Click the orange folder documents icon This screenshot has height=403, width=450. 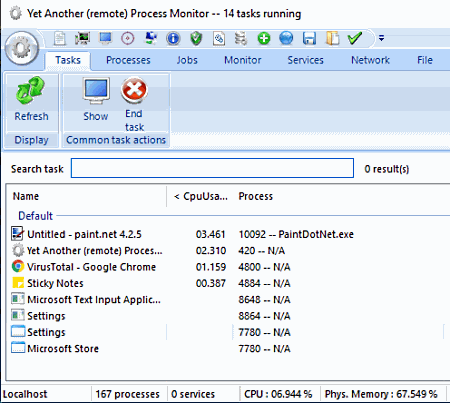332,38
